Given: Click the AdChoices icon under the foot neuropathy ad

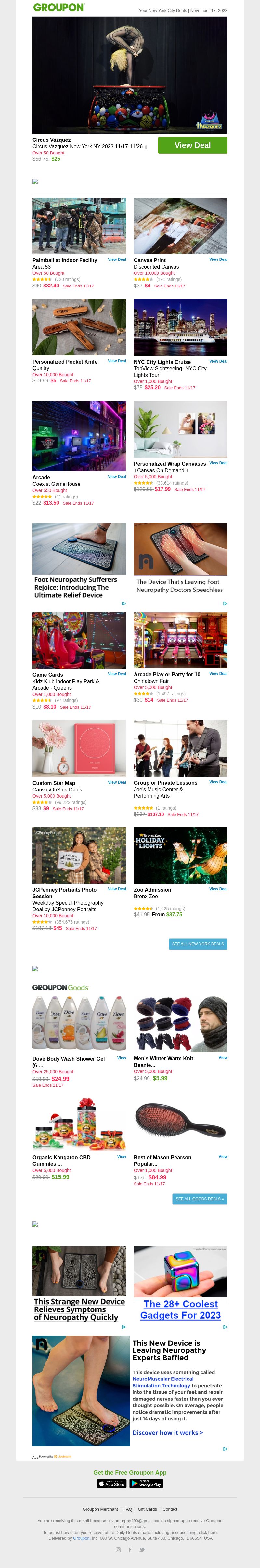Looking at the screenshot, I should (x=123, y=603).
